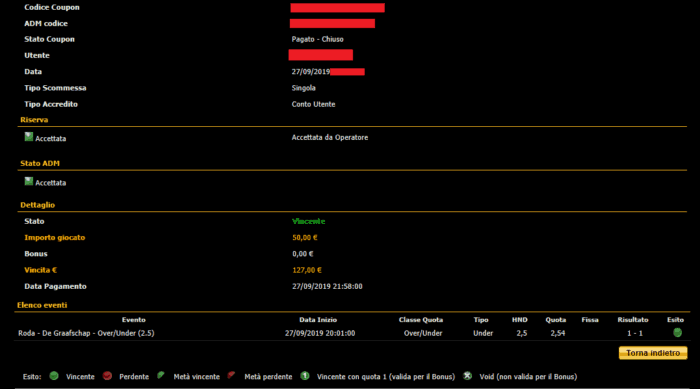Click the 'Elenco eventi' section heading
Viewport: 700px width, 389px height.
click(42, 305)
